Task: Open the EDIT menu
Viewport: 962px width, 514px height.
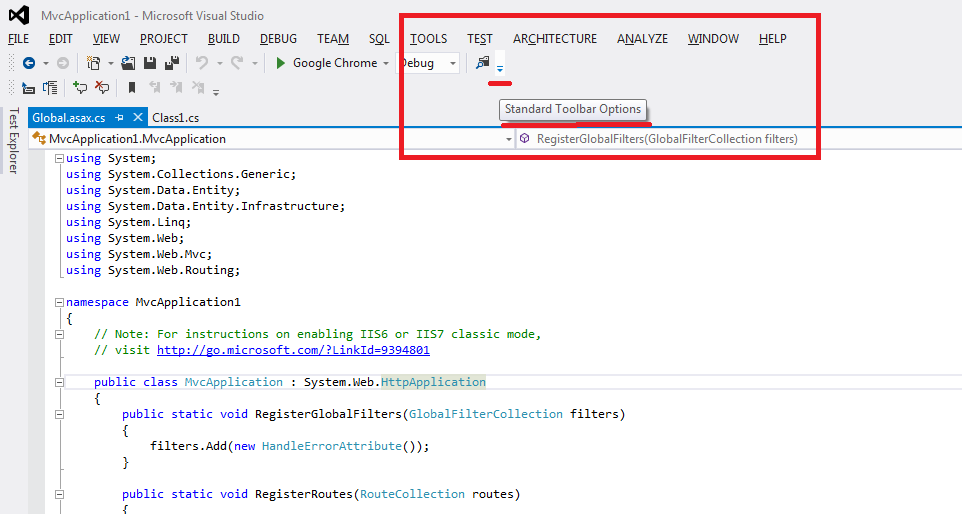Action: point(61,39)
